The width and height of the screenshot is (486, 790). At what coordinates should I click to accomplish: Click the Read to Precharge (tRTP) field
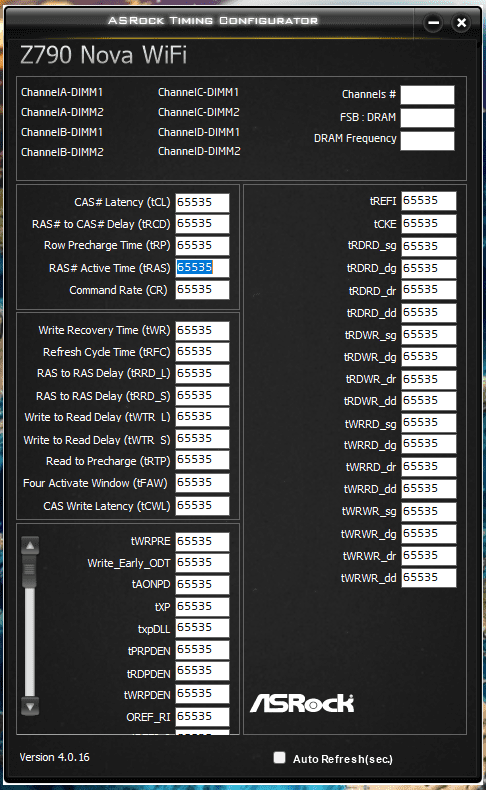point(202,460)
